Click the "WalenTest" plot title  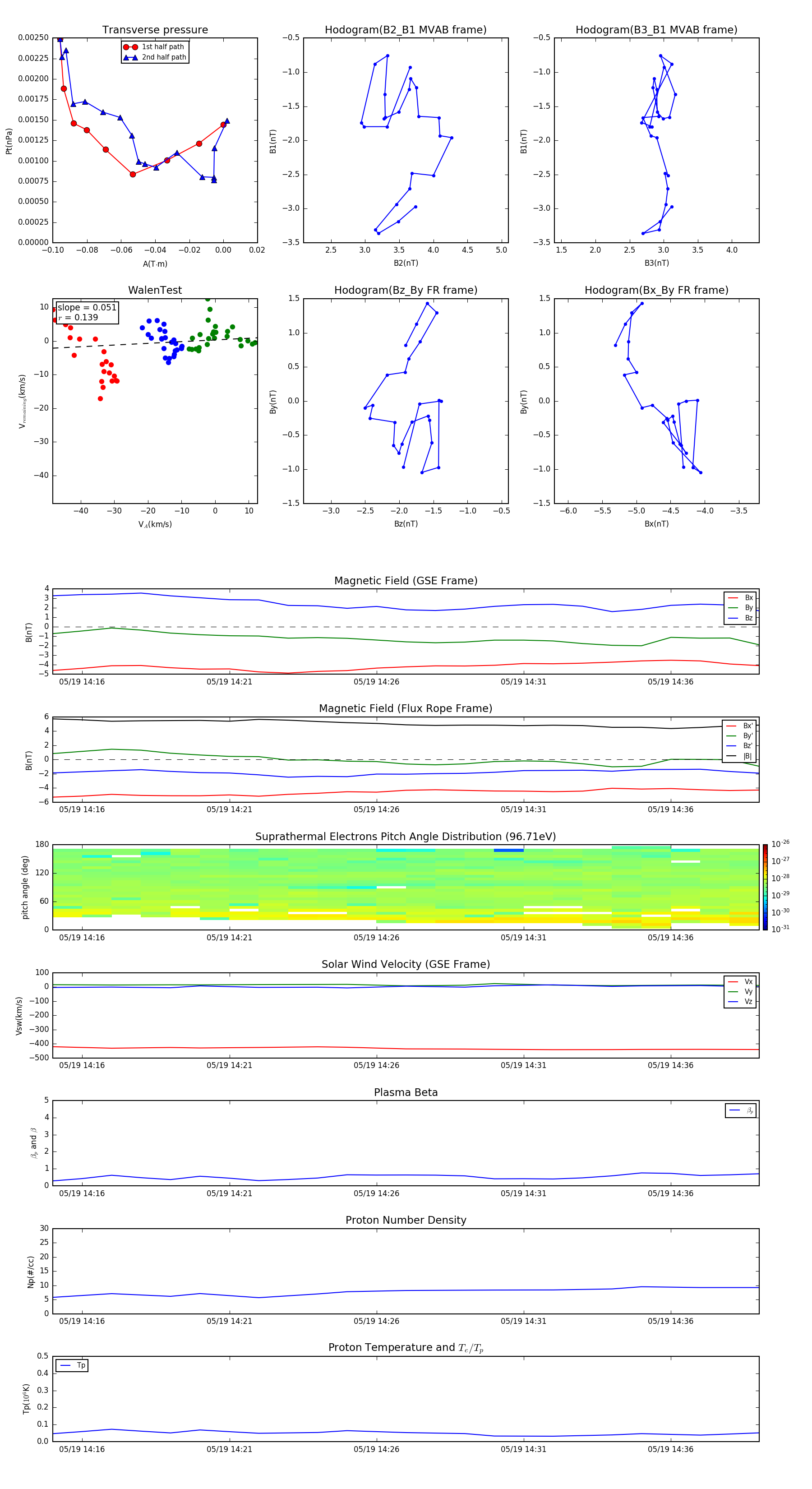(x=155, y=290)
